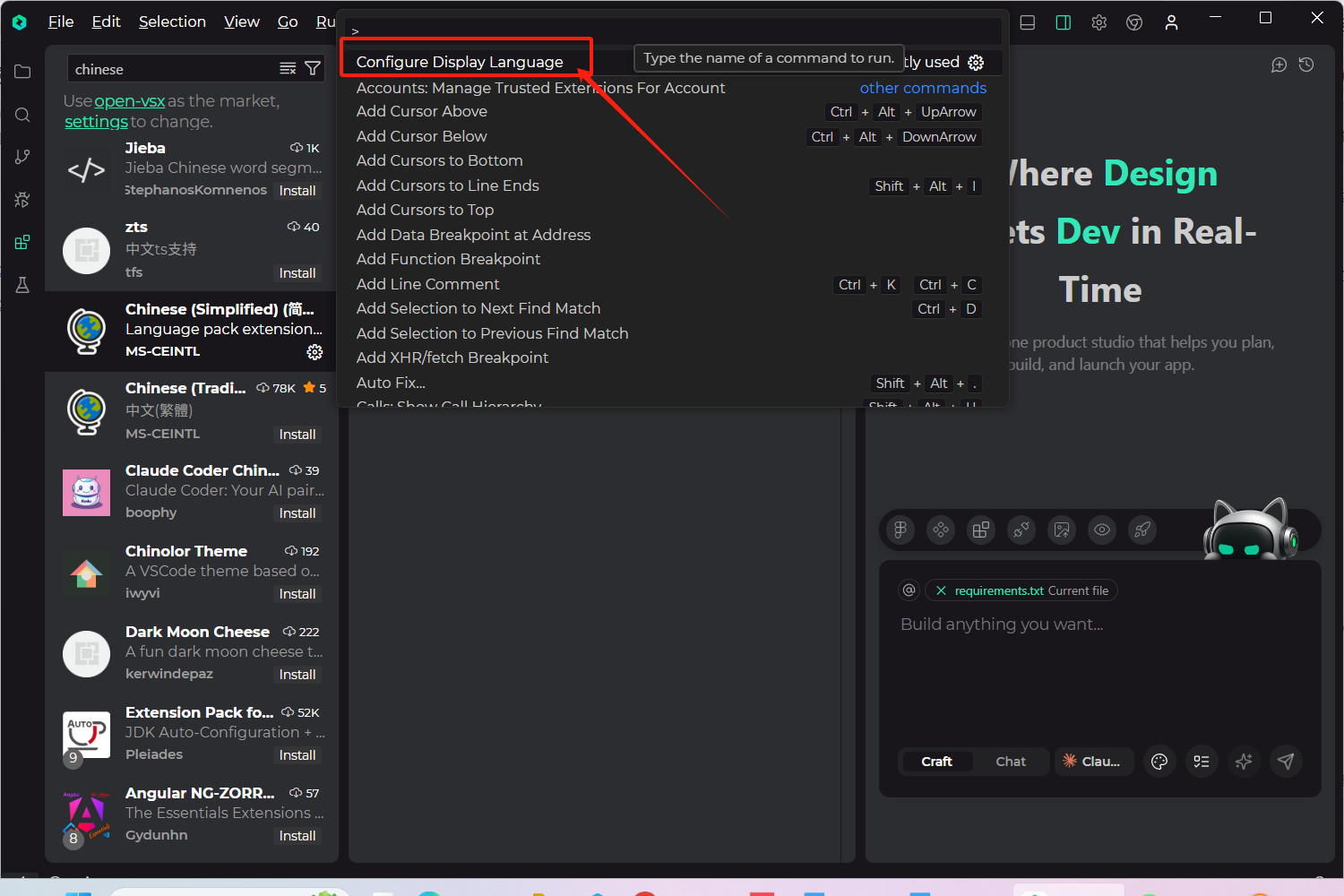This screenshot has width=1344, height=896.
Task: Open the extensions filter funnel menu
Action: [x=312, y=67]
